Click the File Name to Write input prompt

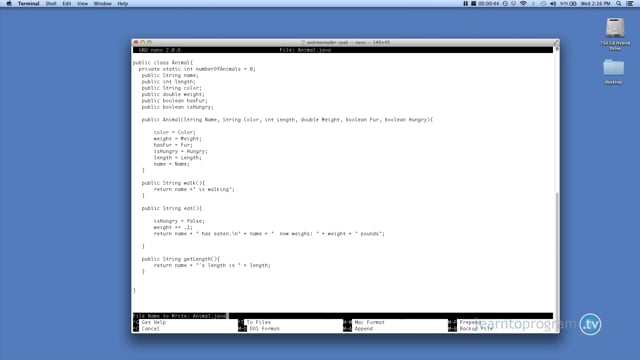coord(180,316)
